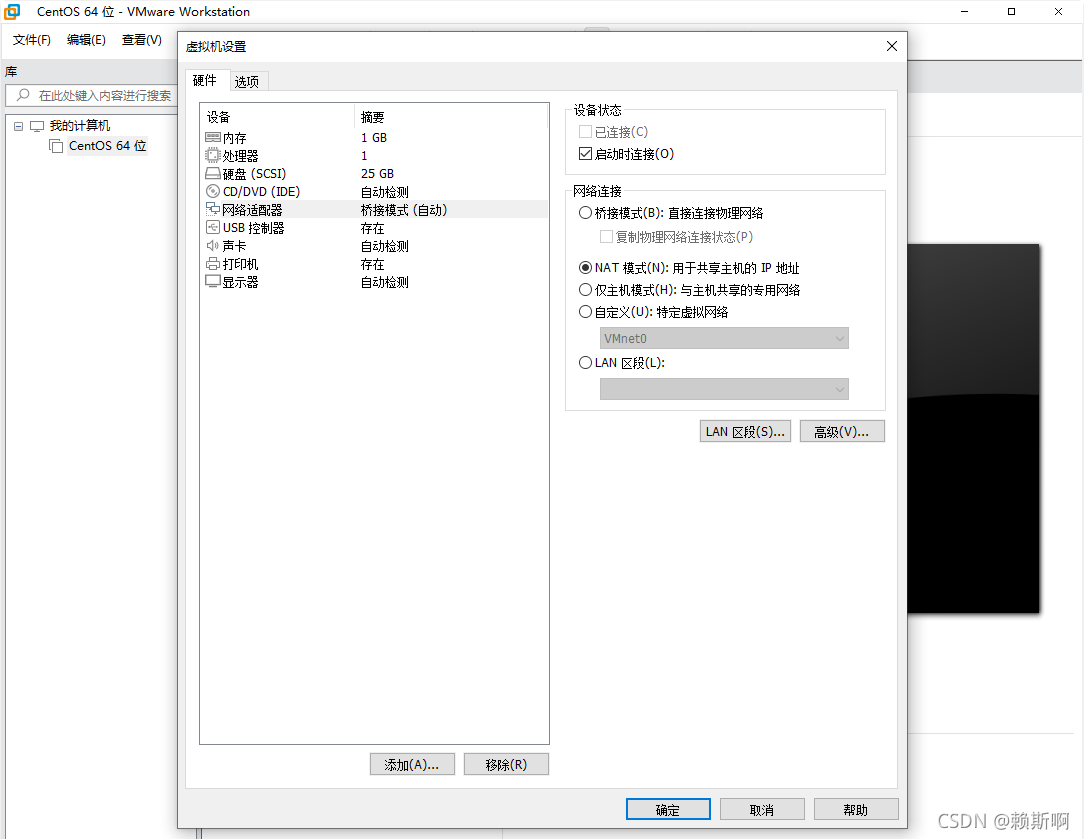Select 桥接模式(B) radio button
The height and width of the screenshot is (839, 1084).
pos(586,213)
